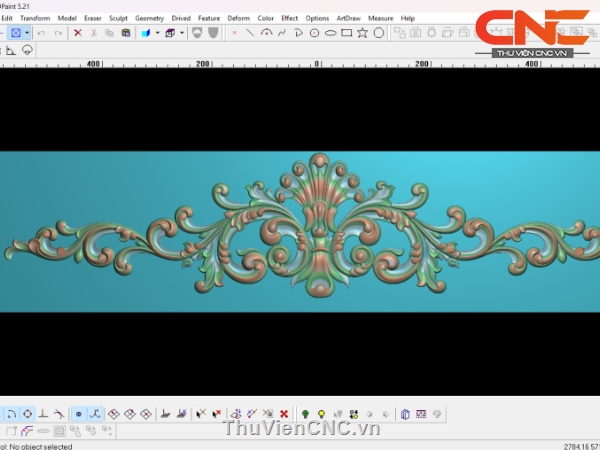600x450 pixels.
Task: Select the star shape tool
Action: tap(362, 33)
